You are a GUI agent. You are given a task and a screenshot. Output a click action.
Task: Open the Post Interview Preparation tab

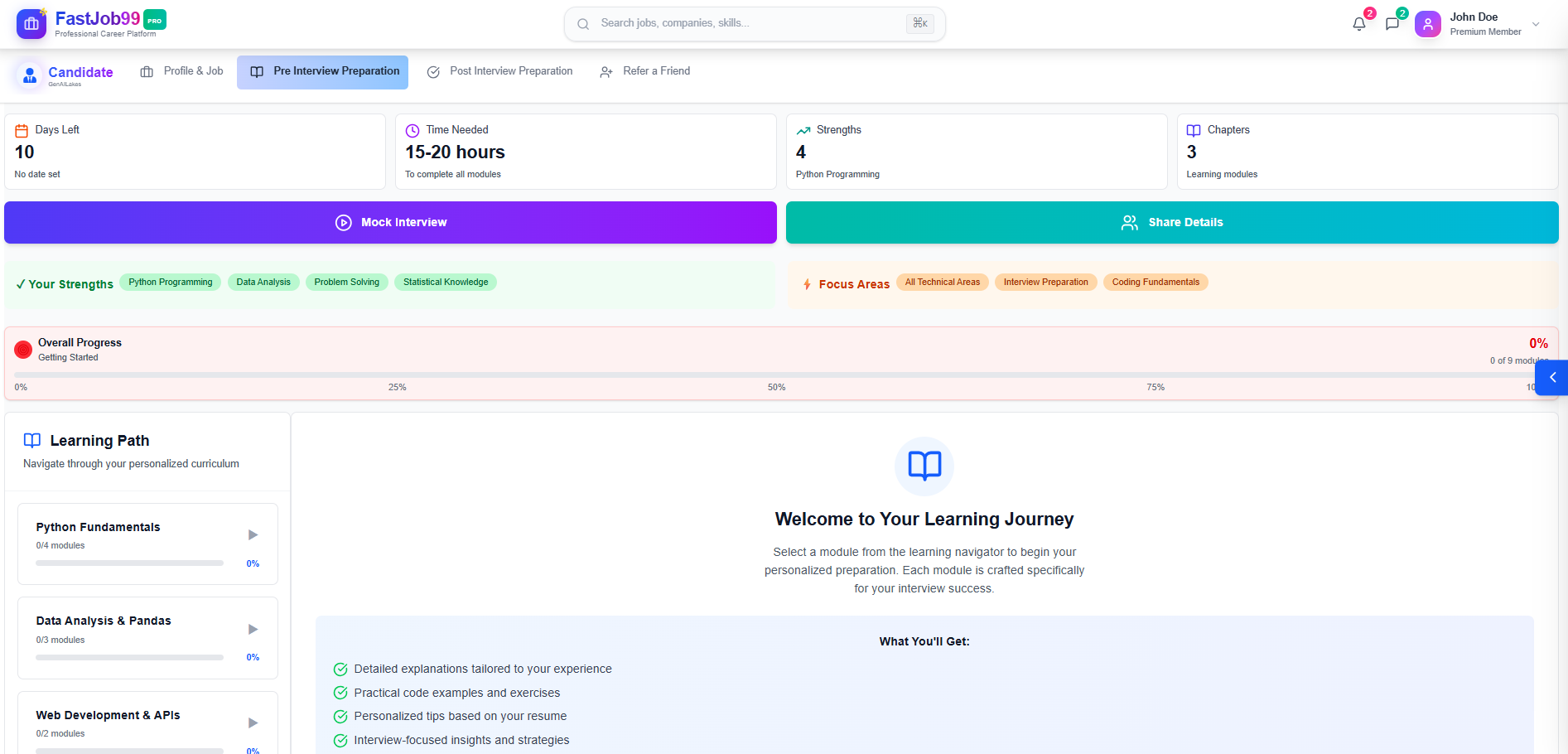(x=499, y=72)
